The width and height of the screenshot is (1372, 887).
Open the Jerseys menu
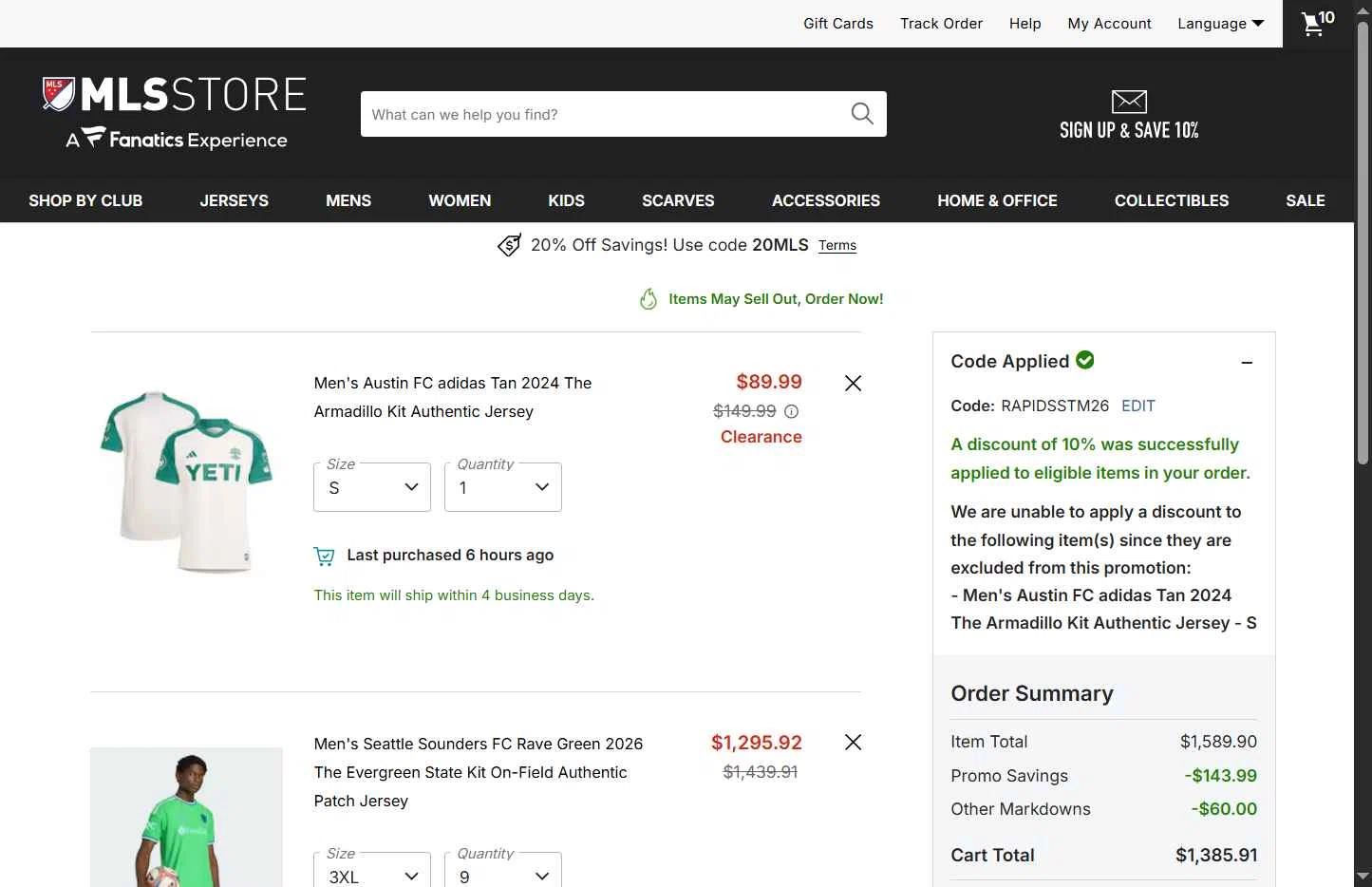tap(235, 200)
